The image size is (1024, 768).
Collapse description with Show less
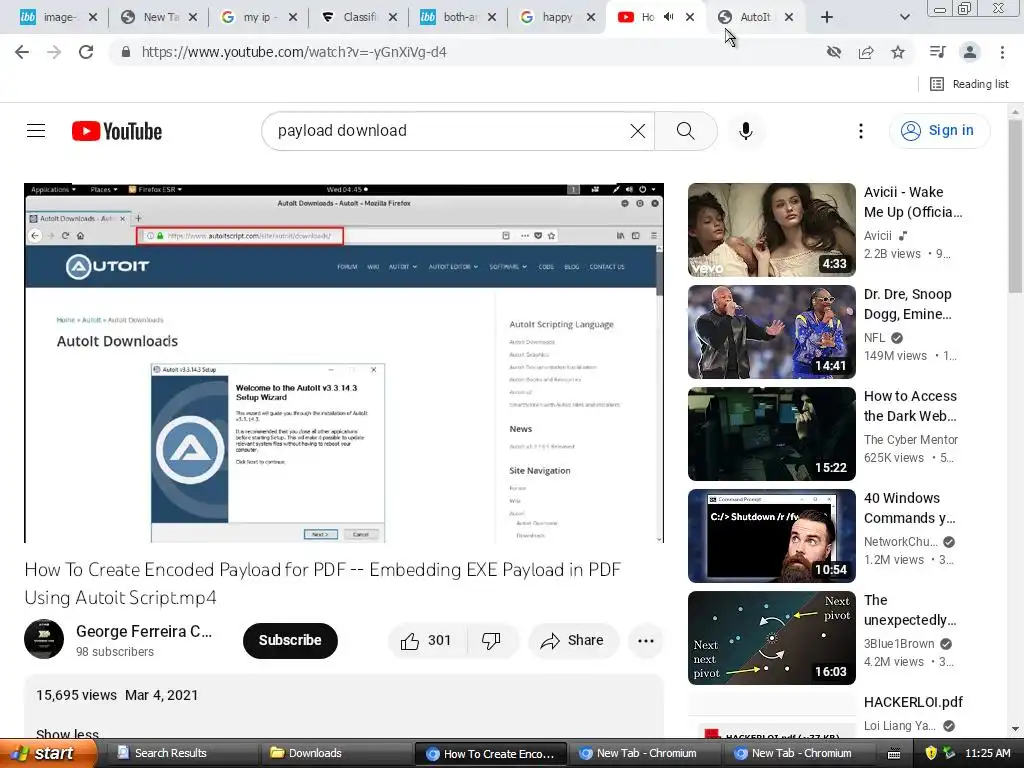point(67,734)
